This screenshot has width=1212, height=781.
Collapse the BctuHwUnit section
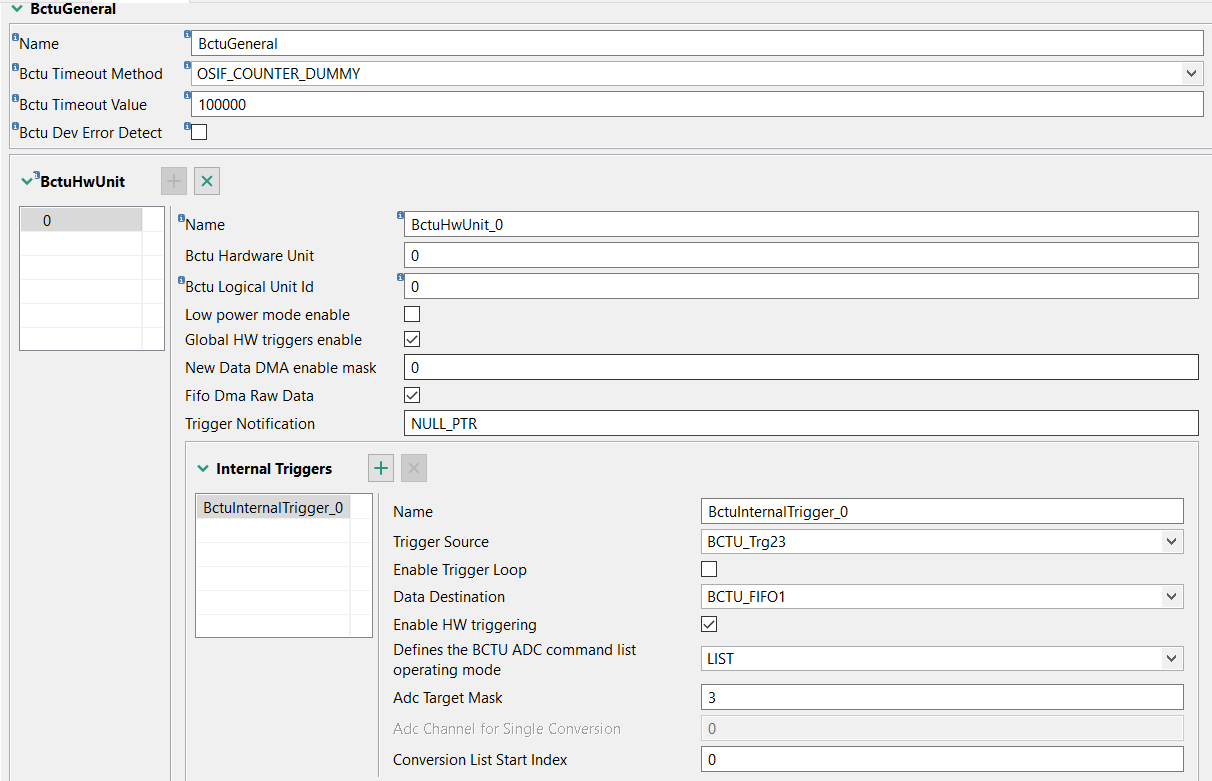pos(28,181)
